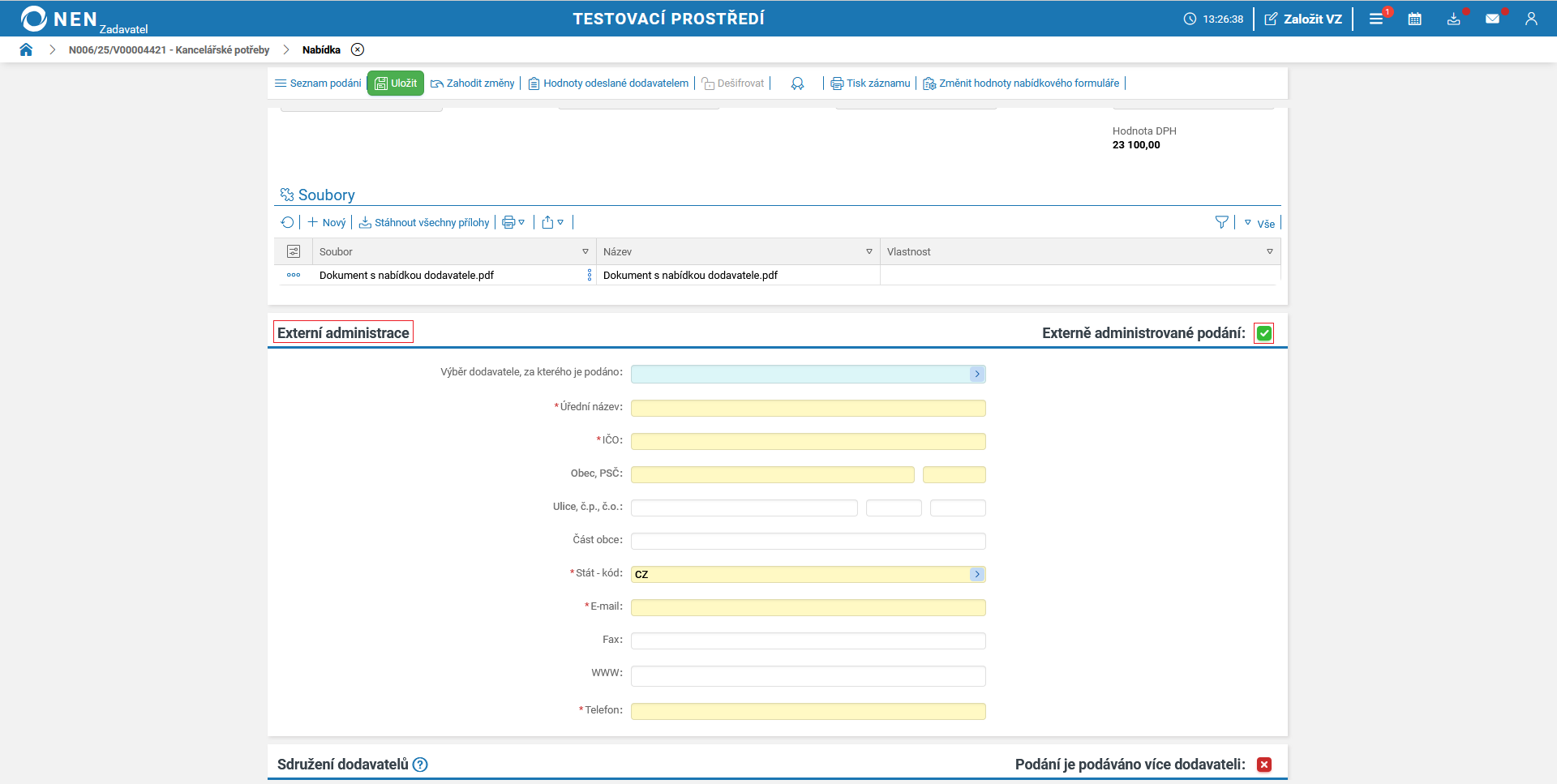
Task: Refresh the Soubory file list
Action: click(x=287, y=222)
